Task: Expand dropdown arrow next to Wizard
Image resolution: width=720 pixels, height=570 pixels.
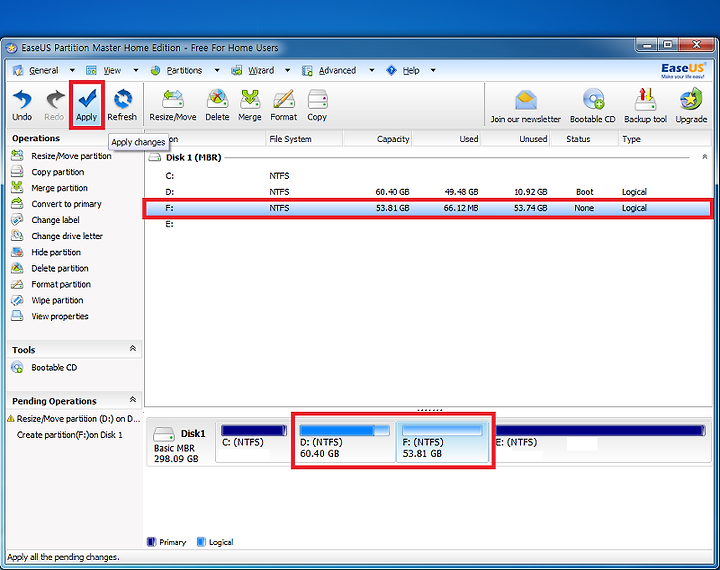Action: 287,70
